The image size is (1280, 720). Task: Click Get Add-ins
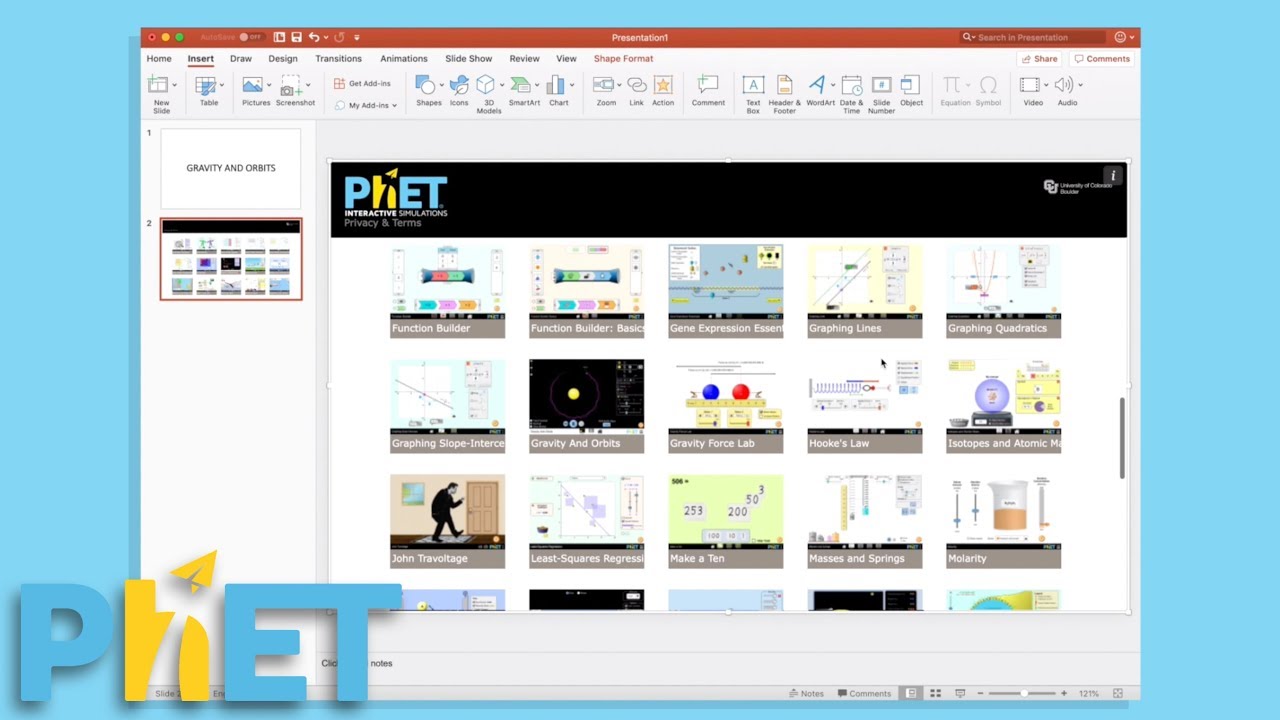[362, 84]
